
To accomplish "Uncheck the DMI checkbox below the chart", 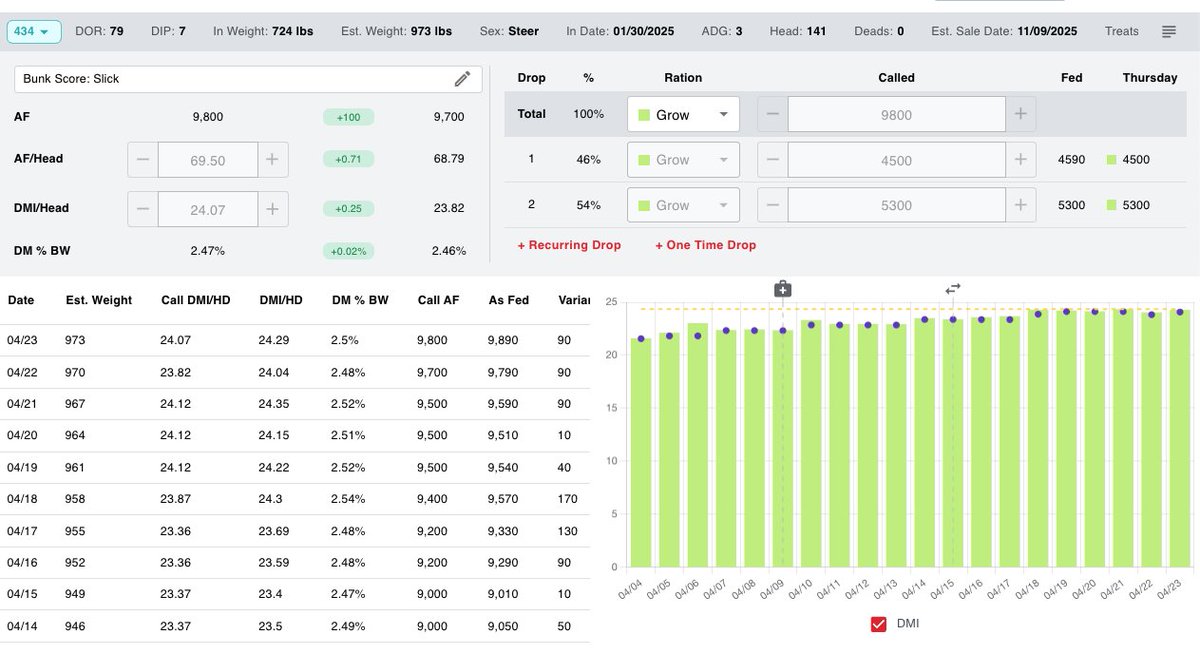I will (878, 623).
